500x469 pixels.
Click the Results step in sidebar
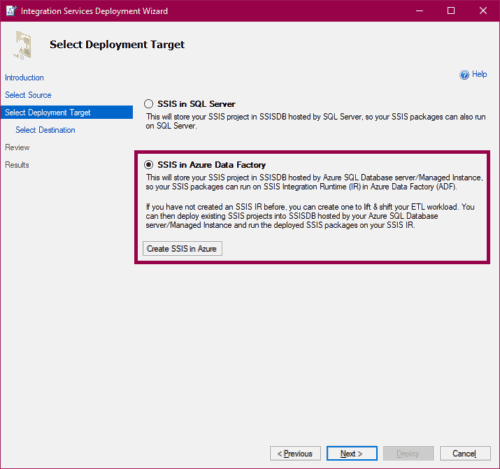17,165
